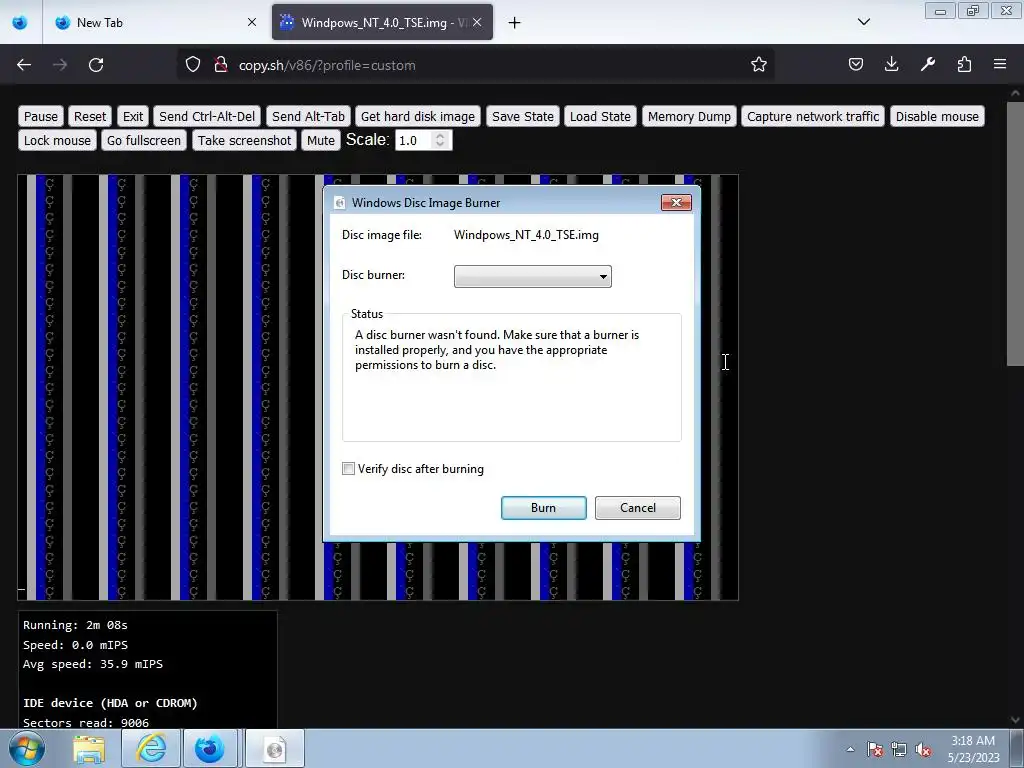Click Memory Dump
Screen dimensions: 1024x768
(689, 116)
